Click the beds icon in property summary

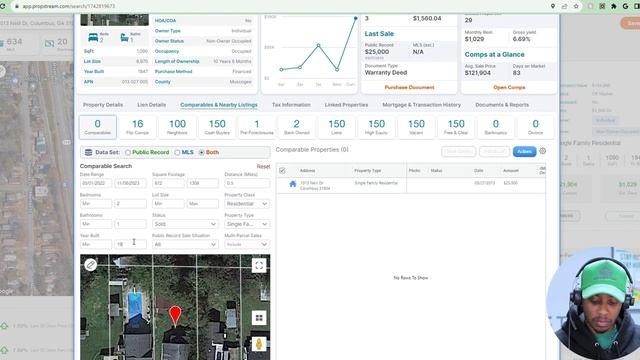93,38
